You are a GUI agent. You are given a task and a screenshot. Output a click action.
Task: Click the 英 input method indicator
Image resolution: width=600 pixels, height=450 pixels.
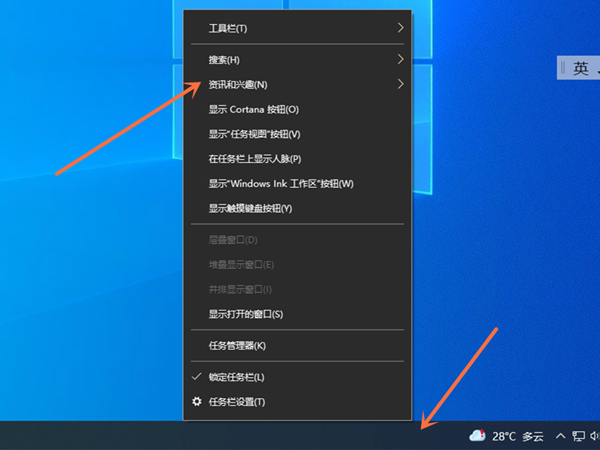[x=580, y=68]
